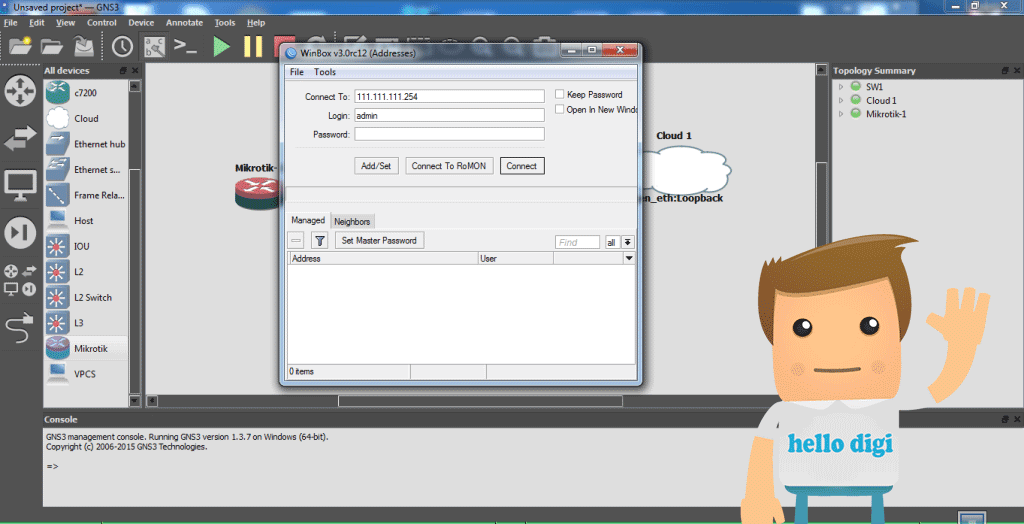Click the Connect button
Screen dimensions: 1024x524
tap(522, 166)
